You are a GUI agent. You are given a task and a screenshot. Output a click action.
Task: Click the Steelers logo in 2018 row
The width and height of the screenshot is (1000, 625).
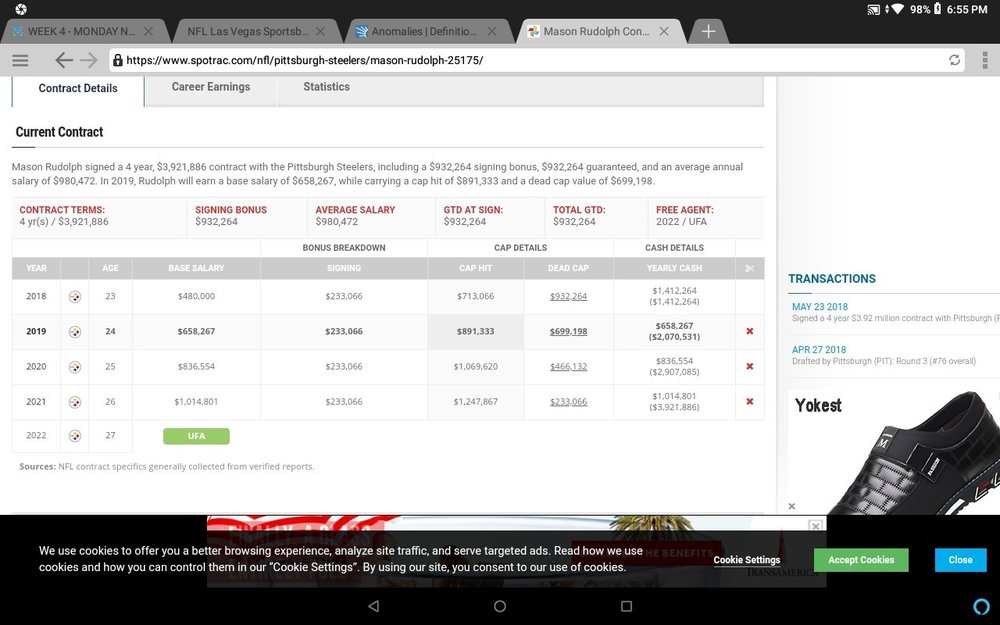tap(75, 297)
